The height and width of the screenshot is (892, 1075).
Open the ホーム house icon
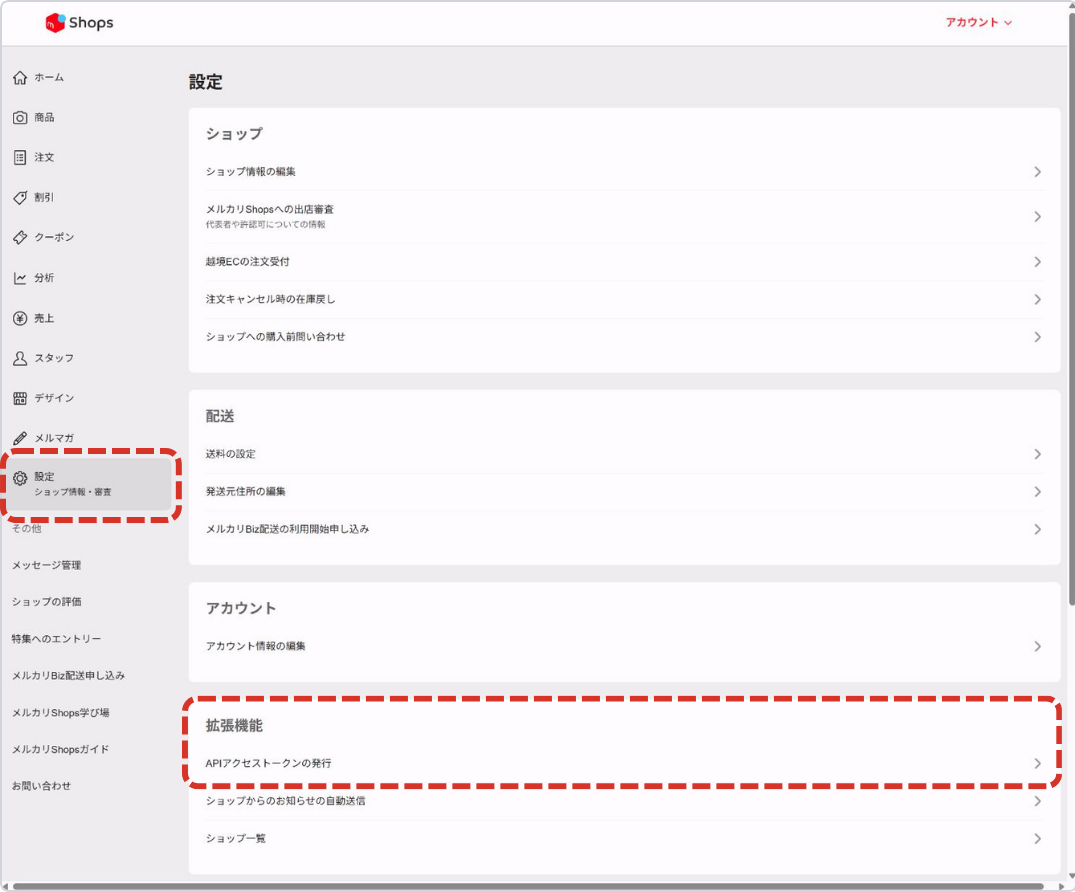click(x=20, y=77)
